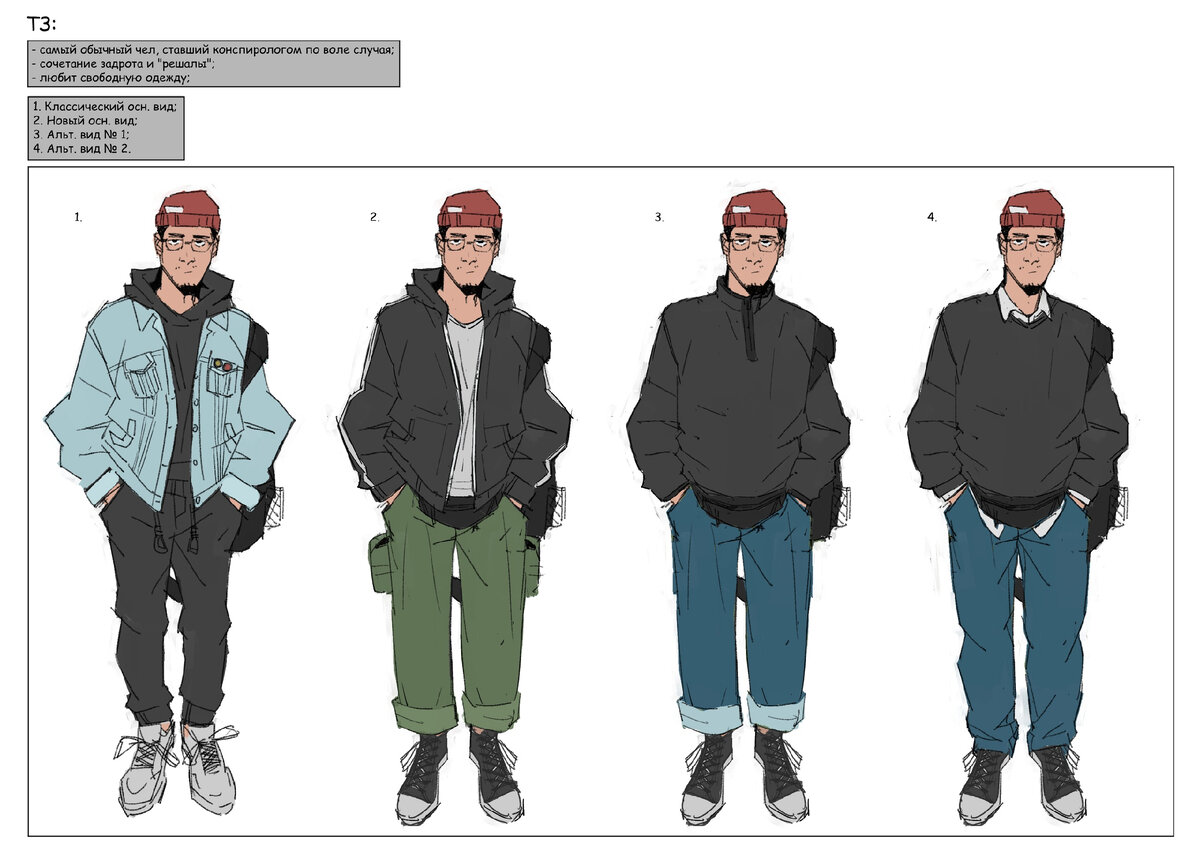Click list entry "3. Альт. вид № 1"
The image size is (1200, 867).
click(x=81, y=134)
